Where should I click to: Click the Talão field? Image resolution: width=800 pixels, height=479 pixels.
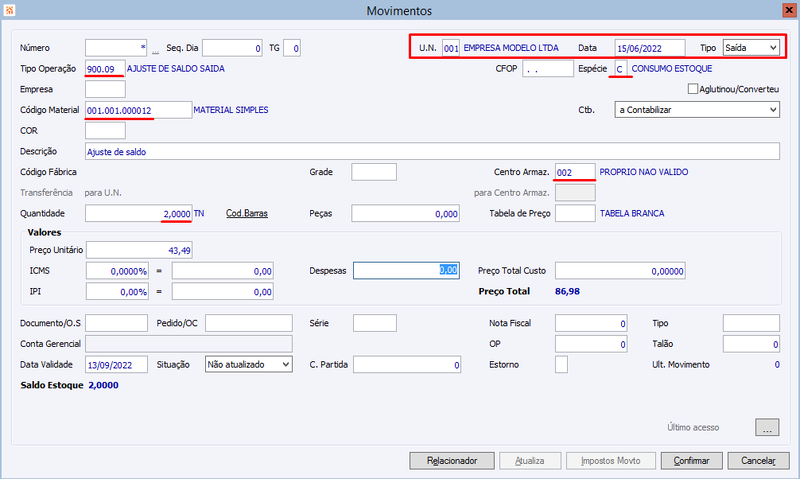751,344
